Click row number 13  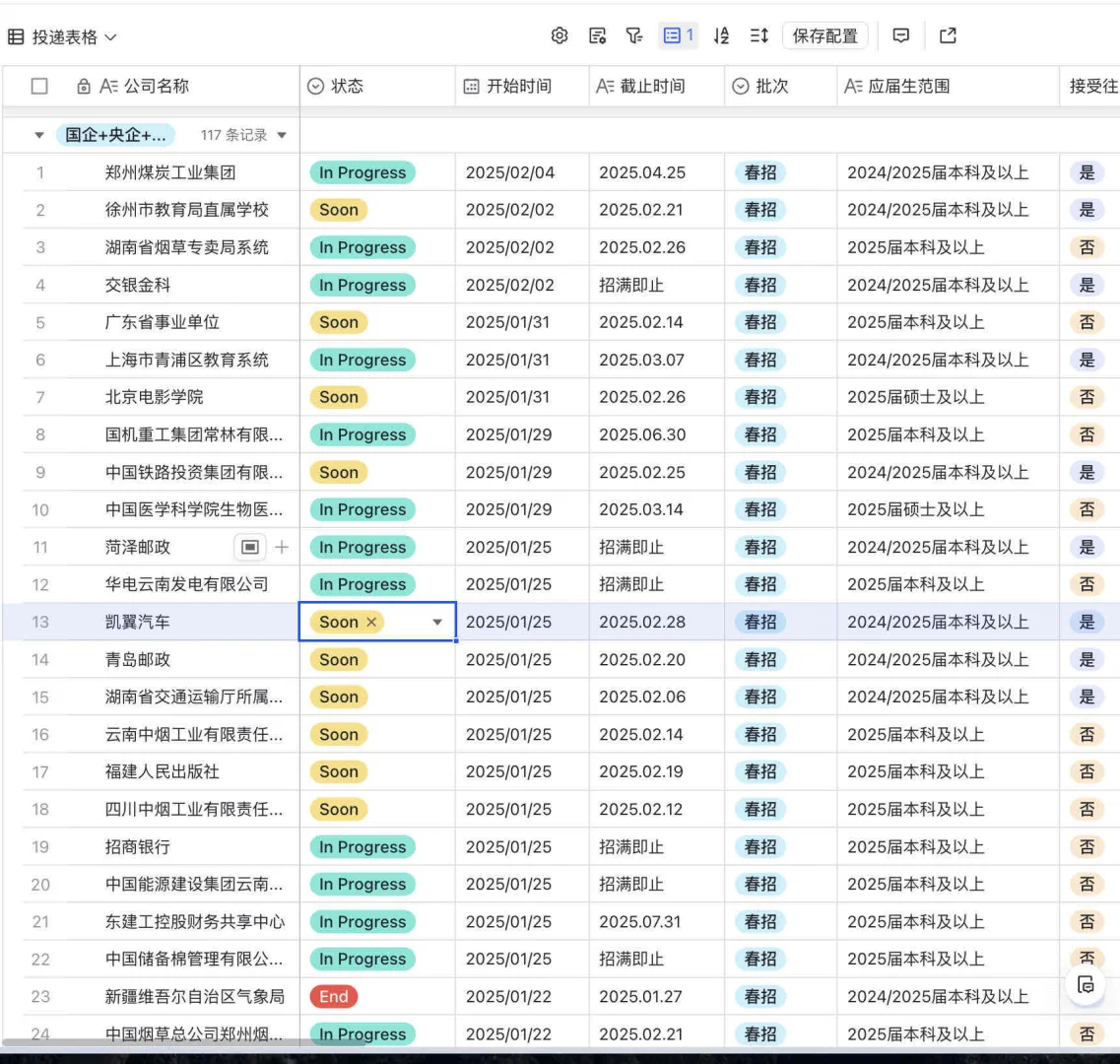point(40,623)
